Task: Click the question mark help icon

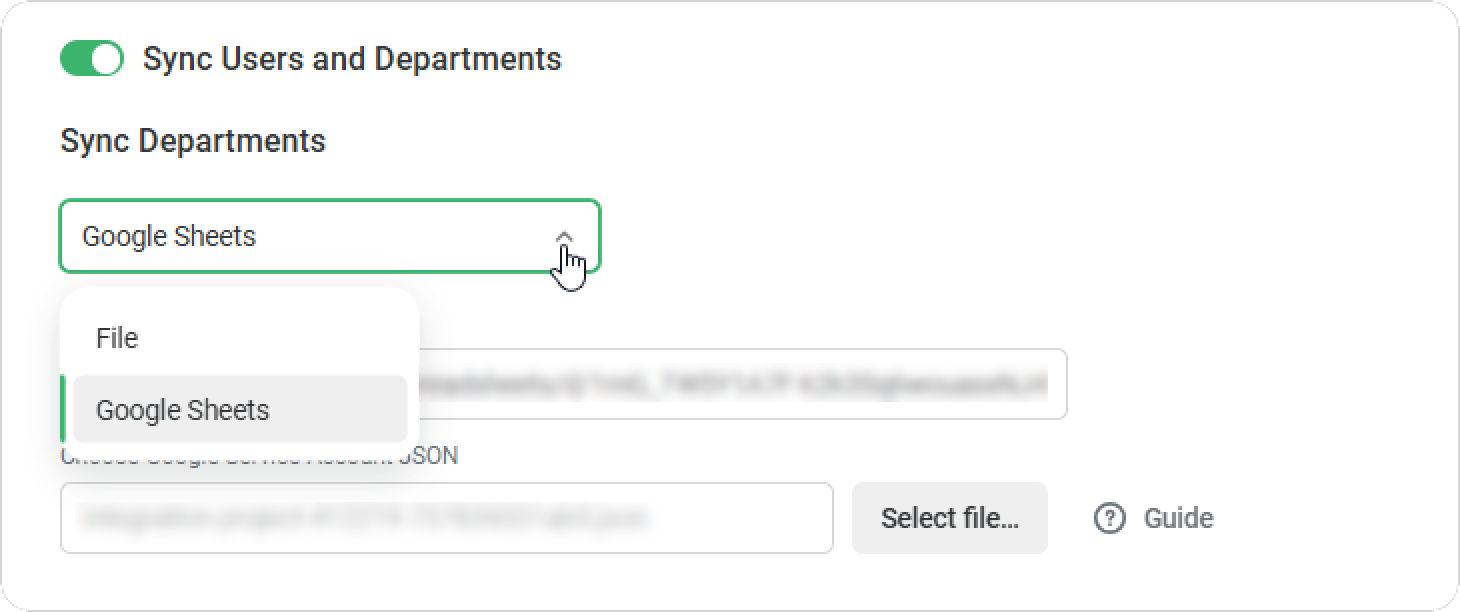Action: tap(1109, 518)
